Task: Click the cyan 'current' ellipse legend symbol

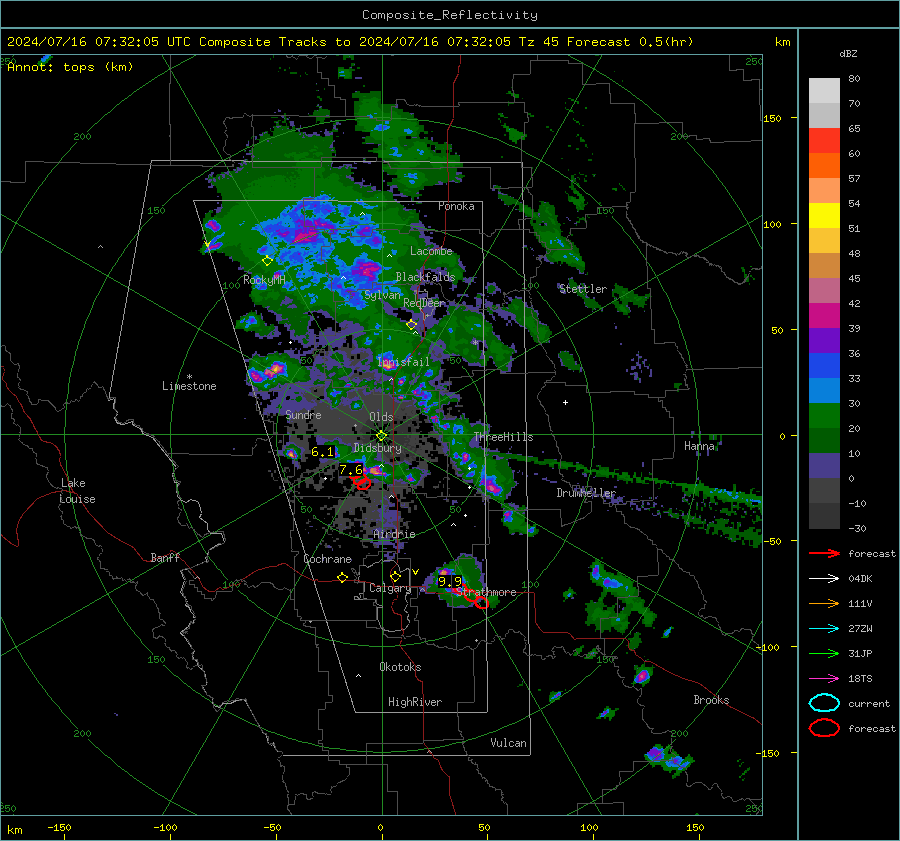Action: [x=824, y=703]
